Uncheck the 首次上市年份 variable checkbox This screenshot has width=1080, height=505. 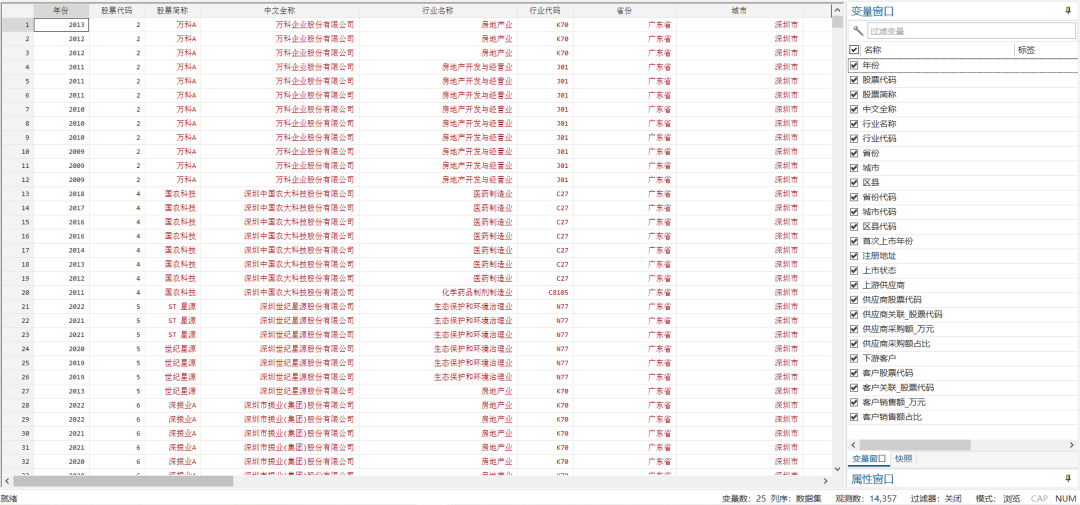854,241
